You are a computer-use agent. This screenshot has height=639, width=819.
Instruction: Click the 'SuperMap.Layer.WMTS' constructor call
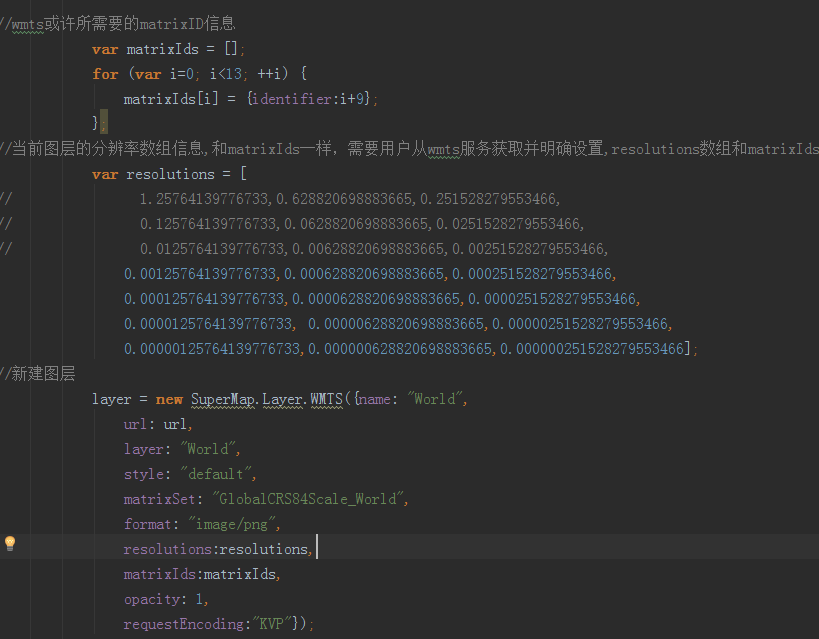pyautogui.click(x=266, y=399)
